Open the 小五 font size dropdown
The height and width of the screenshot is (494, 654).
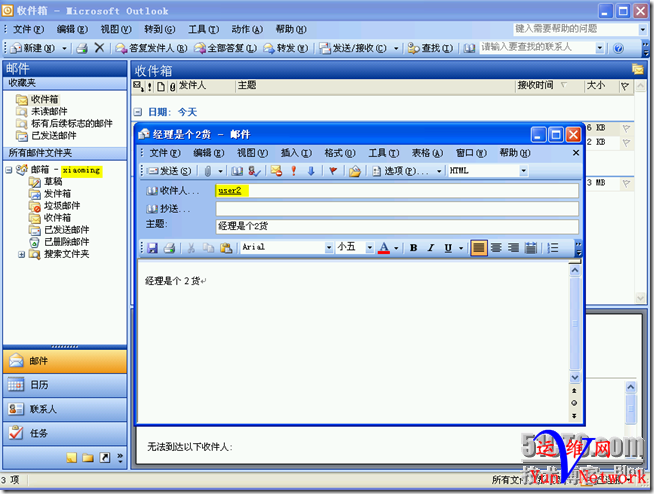(x=369, y=248)
